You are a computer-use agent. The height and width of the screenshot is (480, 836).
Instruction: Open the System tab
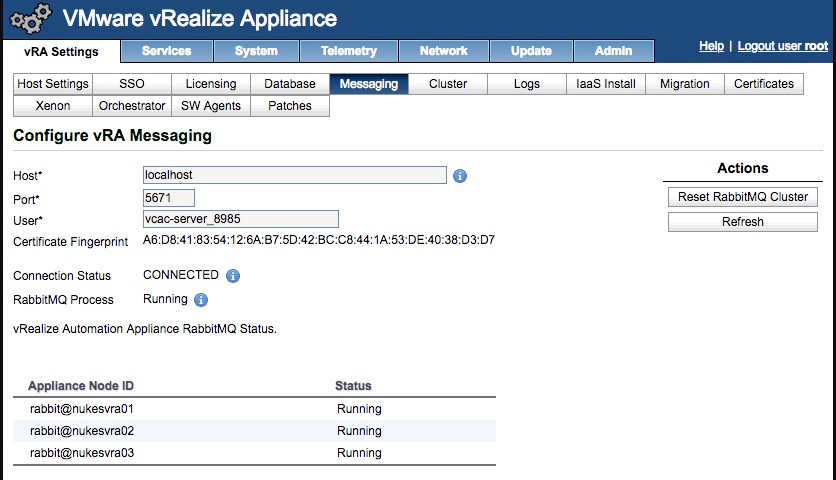(256, 51)
